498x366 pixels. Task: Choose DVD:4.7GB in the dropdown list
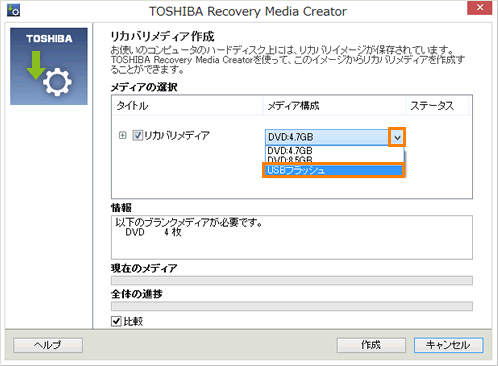[334, 151]
